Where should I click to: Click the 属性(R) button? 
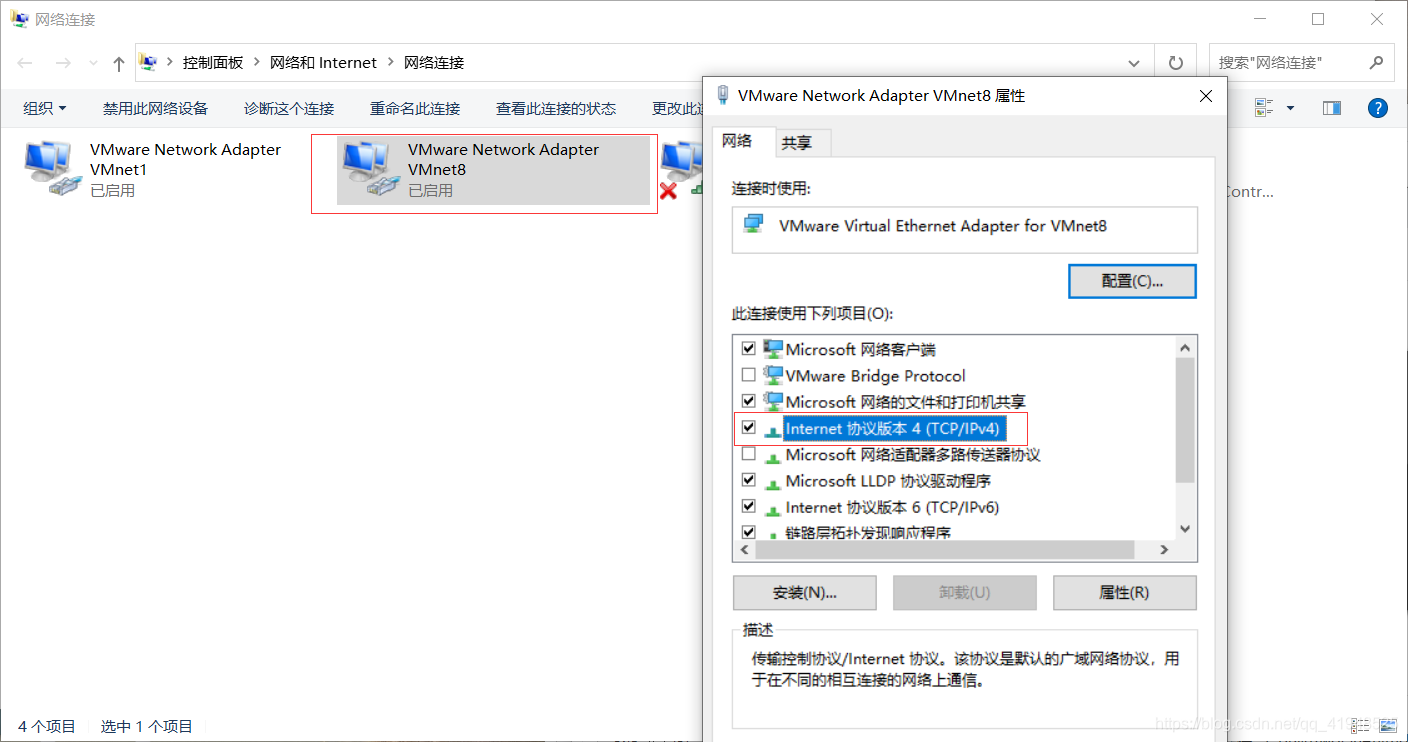click(x=1125, y=592)
